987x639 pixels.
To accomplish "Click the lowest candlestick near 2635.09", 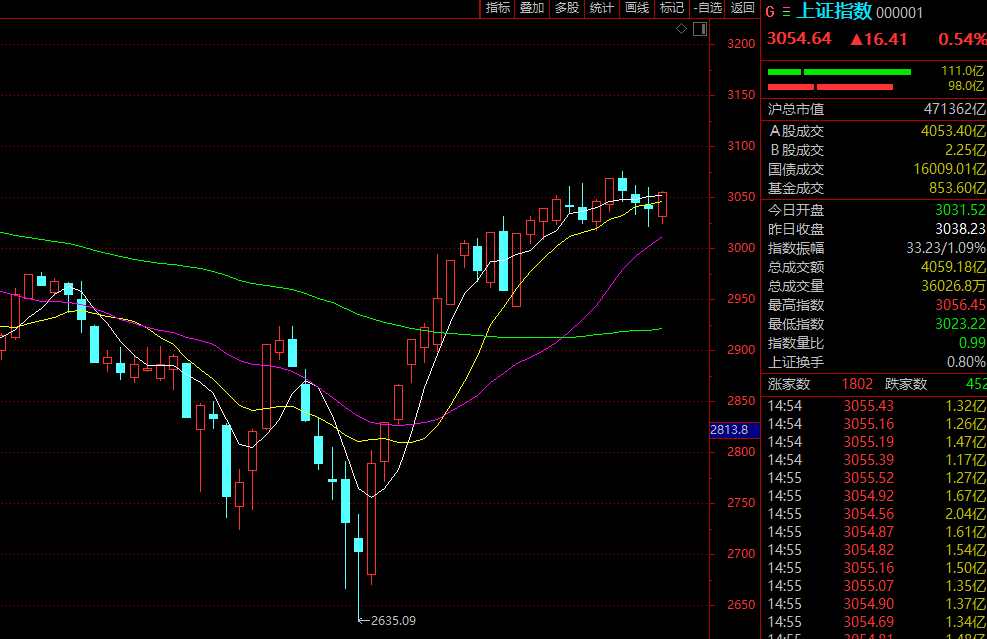I will (358, 545).
